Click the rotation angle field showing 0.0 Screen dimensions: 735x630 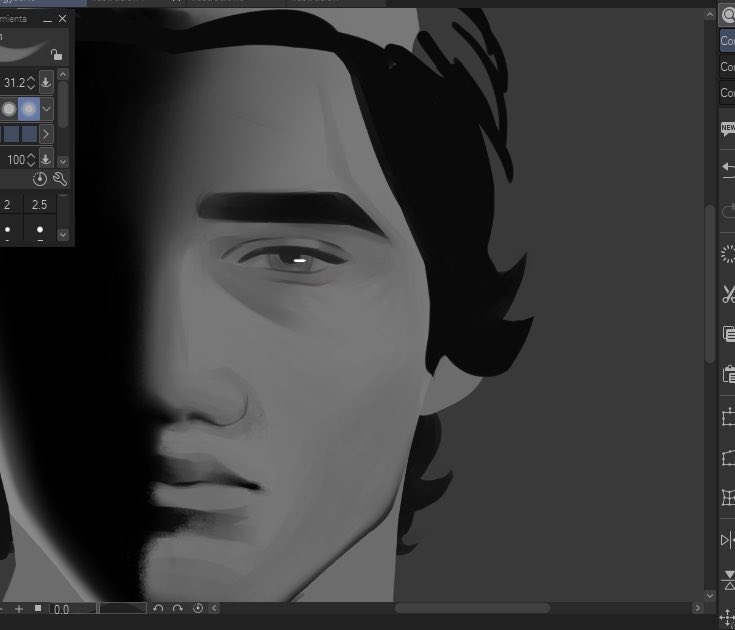click(73, 609)
